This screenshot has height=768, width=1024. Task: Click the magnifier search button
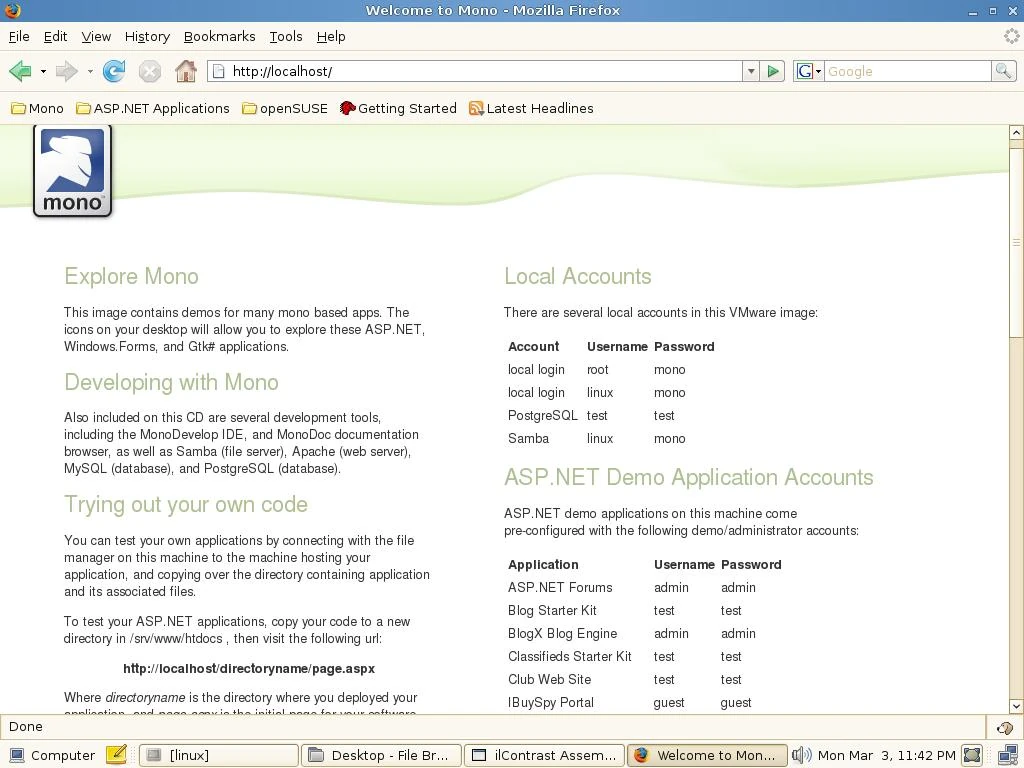(1003, 71)
